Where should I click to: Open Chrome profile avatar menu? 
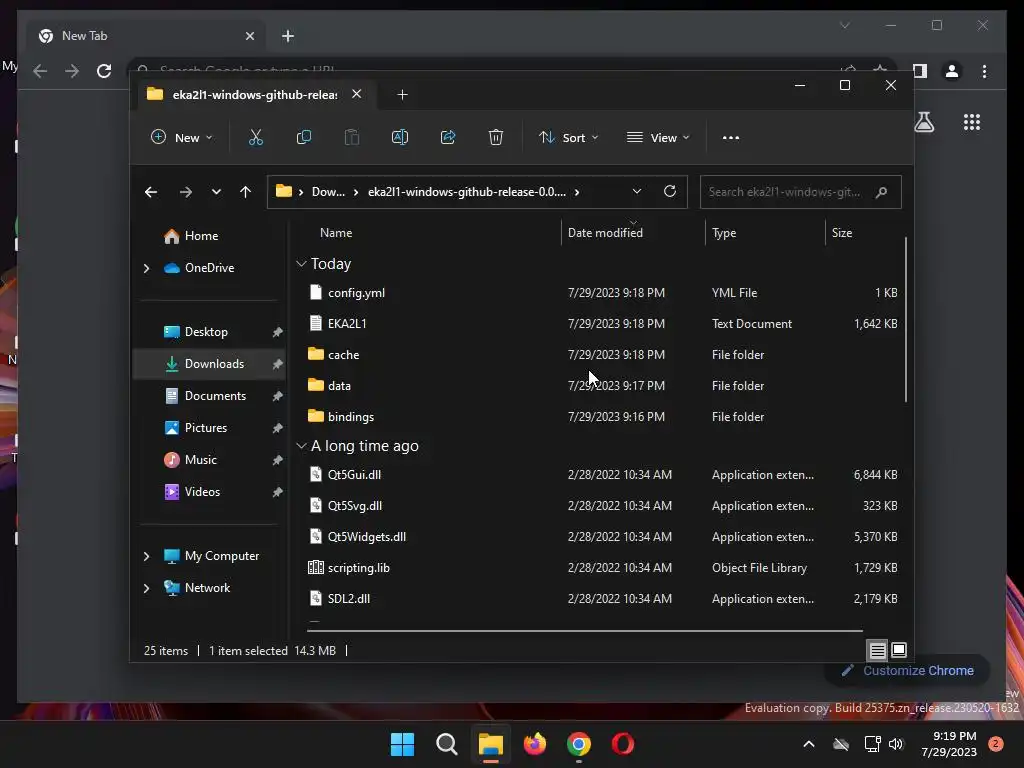952,71
